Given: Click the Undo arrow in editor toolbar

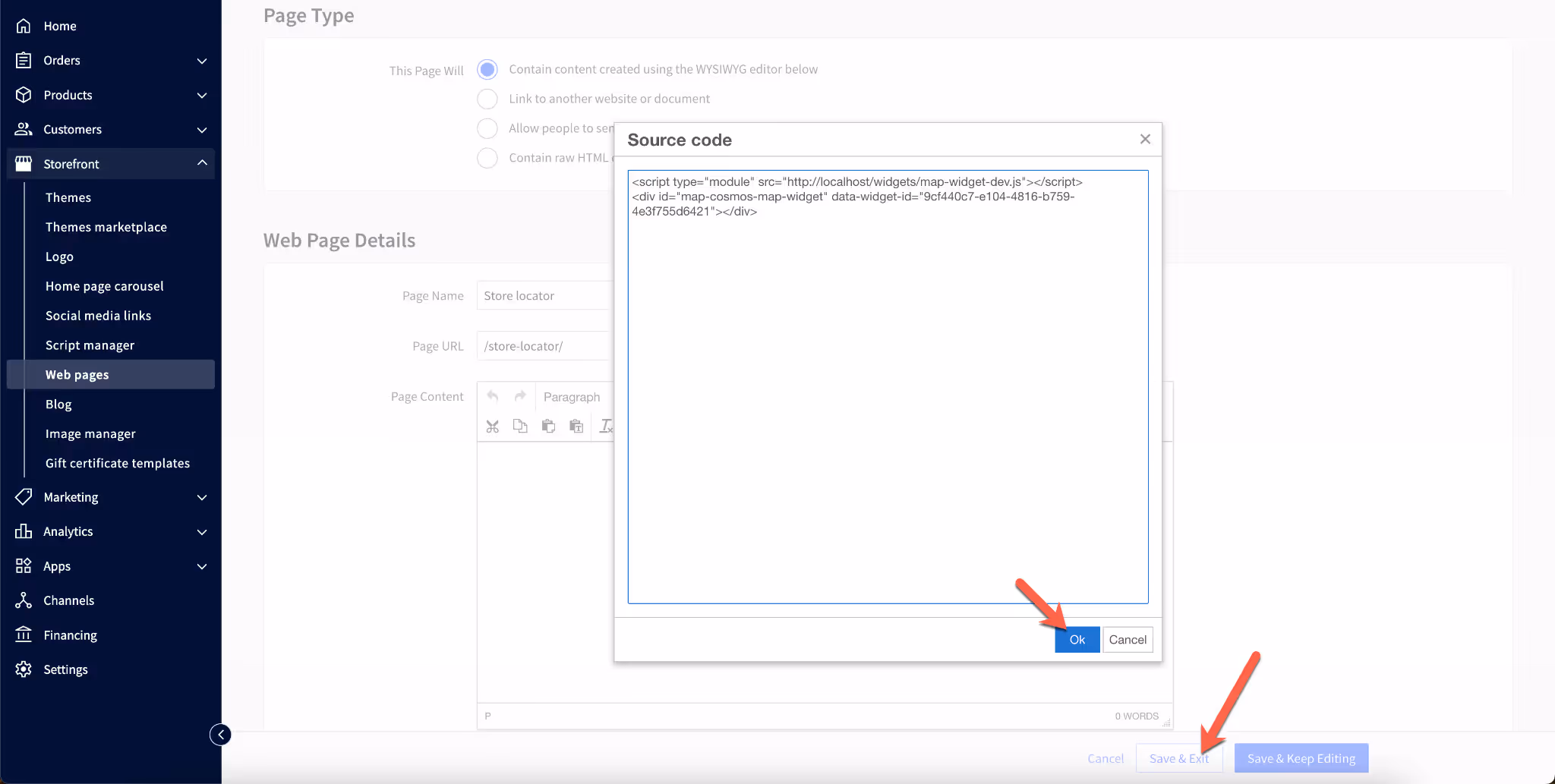Looking at the screenshot, I should [493, 396].
